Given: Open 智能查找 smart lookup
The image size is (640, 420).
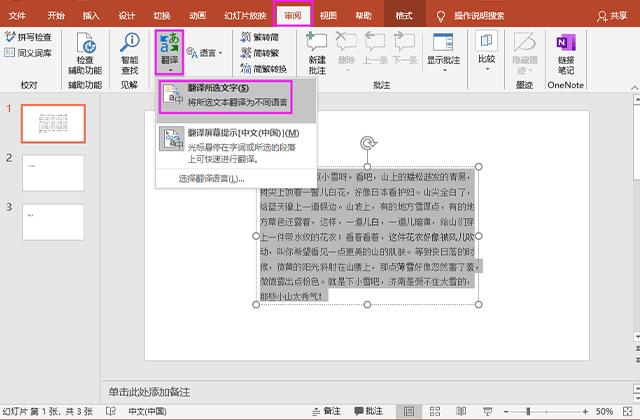Looking at the screenshot, I should click(130, 53).
